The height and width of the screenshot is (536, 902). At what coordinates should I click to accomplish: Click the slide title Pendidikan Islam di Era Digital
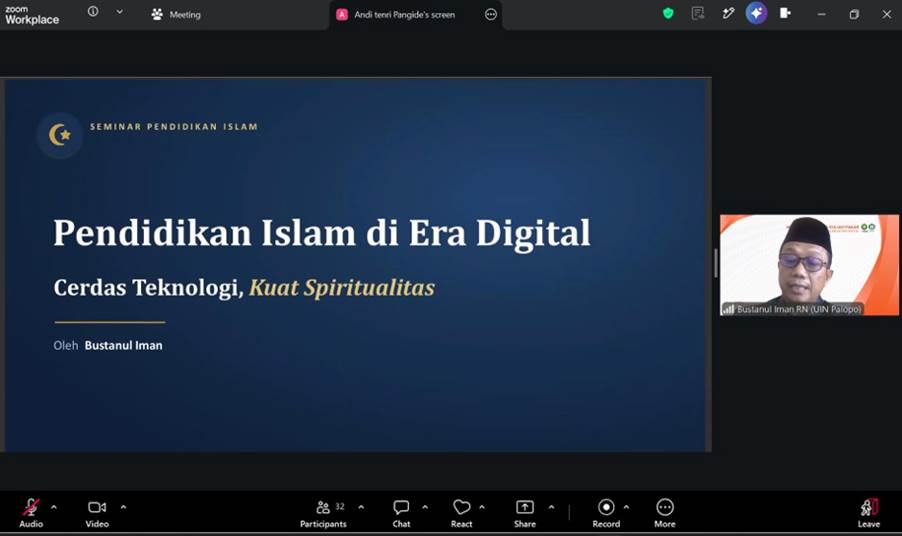coord(322,233)
